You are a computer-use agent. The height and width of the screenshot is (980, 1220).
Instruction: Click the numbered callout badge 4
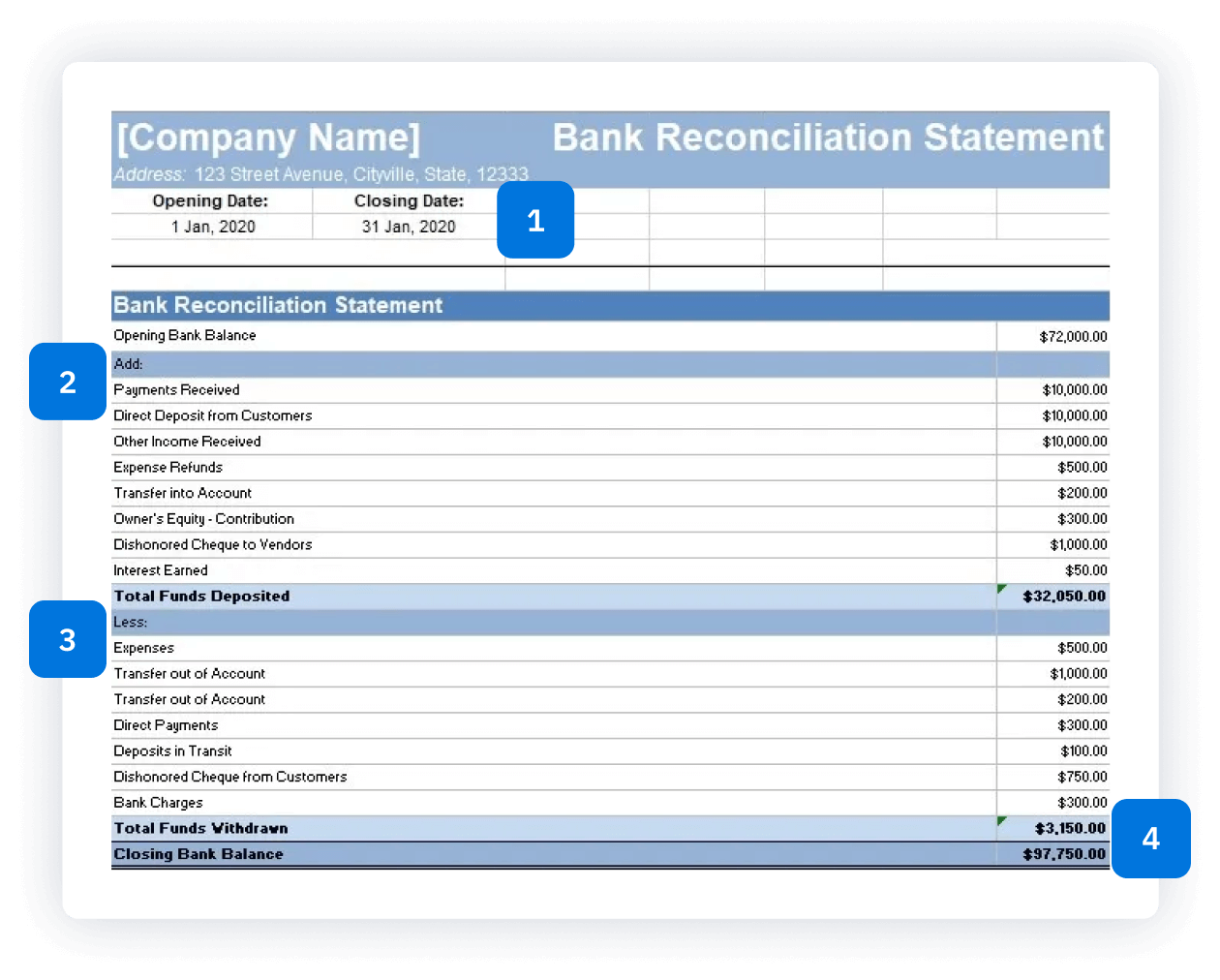tap(1150, 838)
